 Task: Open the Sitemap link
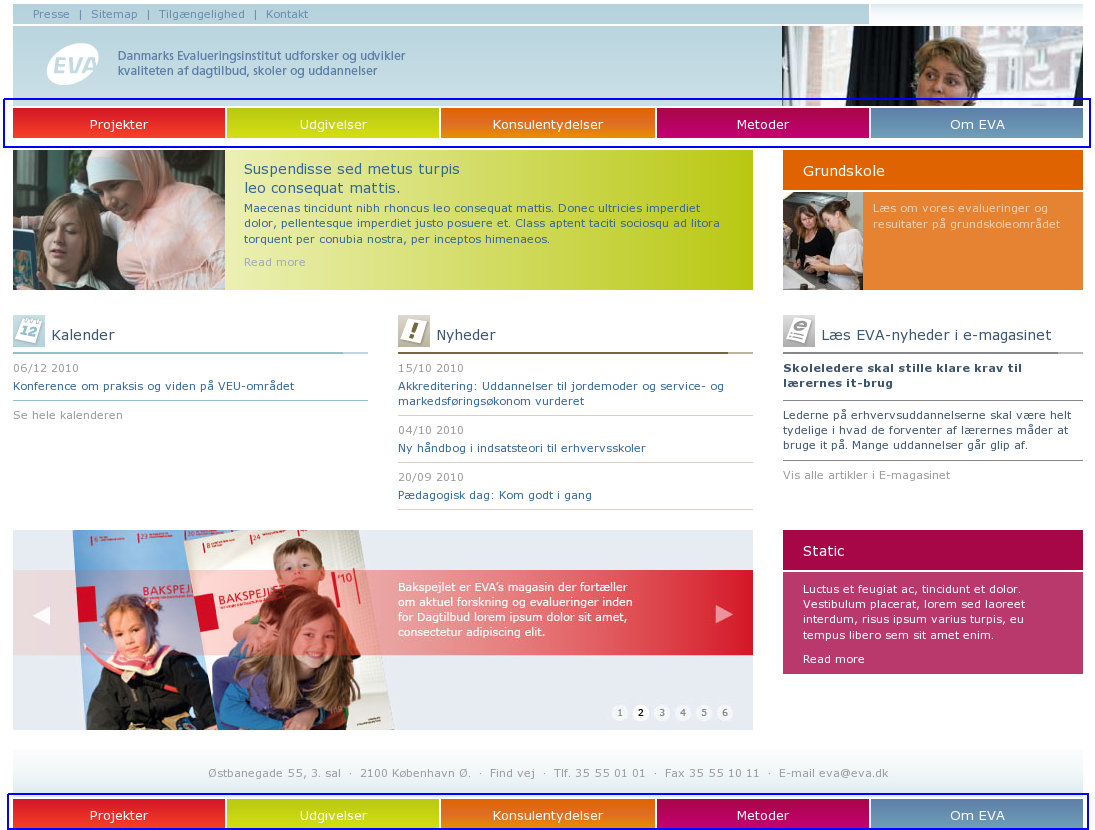(x=114, y=14)
